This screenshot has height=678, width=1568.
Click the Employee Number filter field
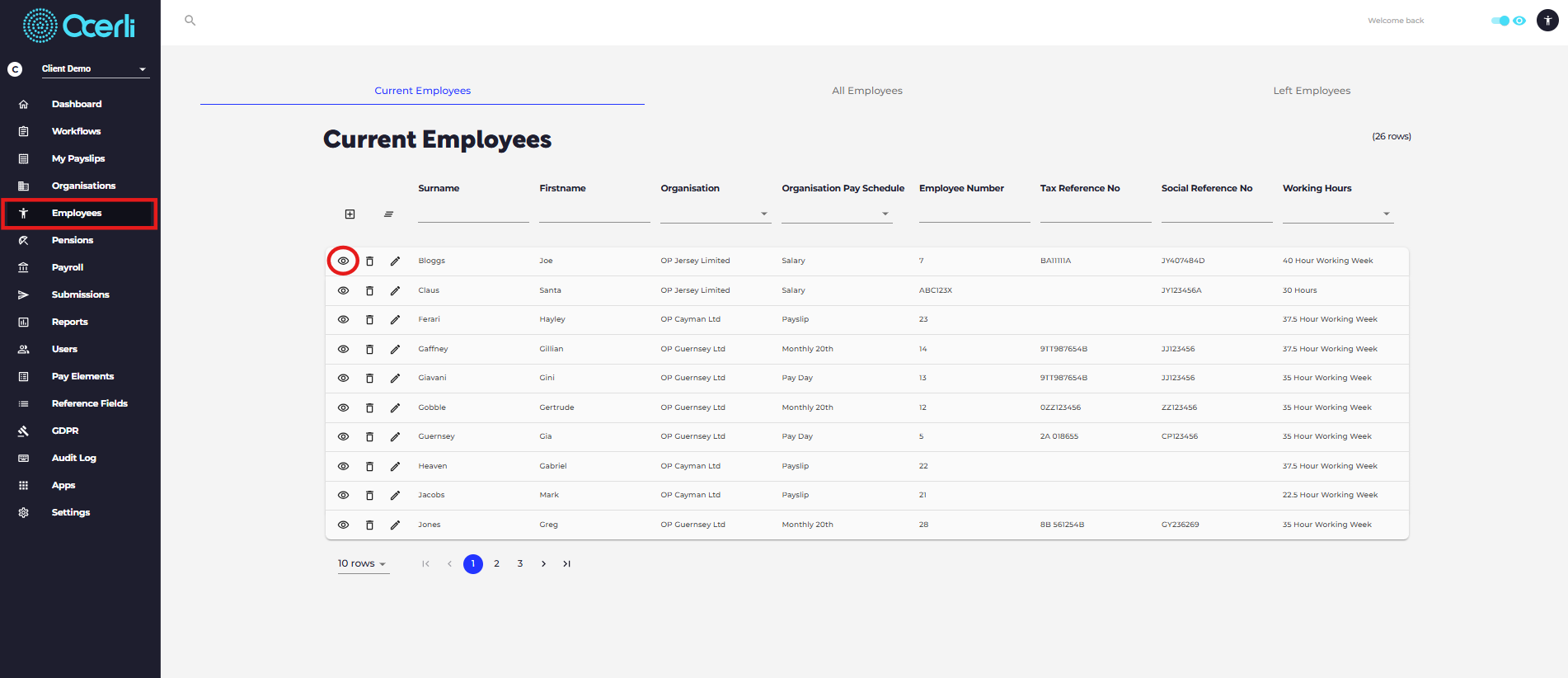click(974, 214)
